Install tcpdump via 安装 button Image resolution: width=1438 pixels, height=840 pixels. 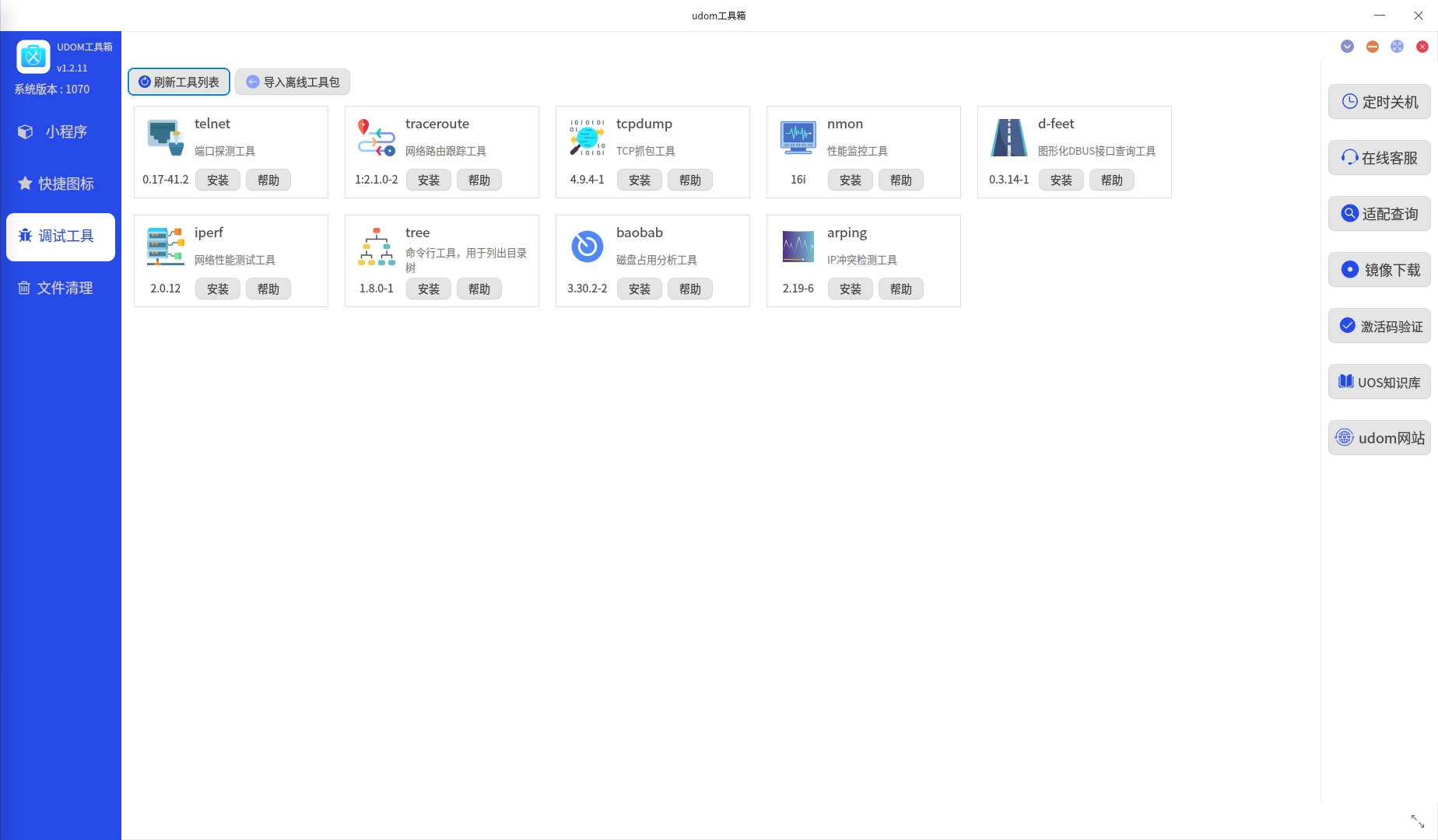click(640, 180)
